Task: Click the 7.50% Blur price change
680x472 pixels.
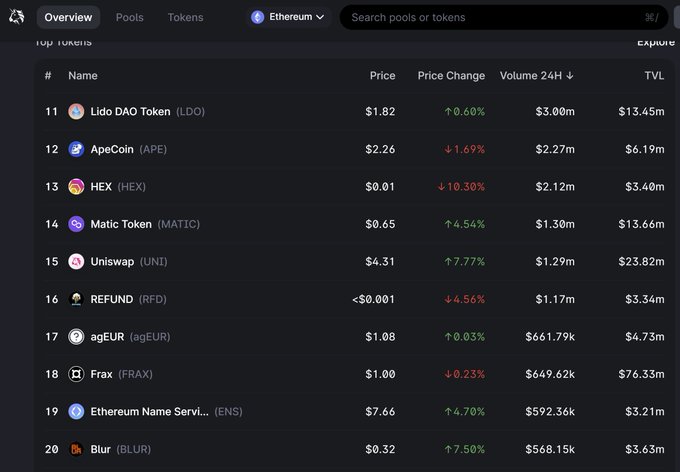Action: (x=464, y=449)
